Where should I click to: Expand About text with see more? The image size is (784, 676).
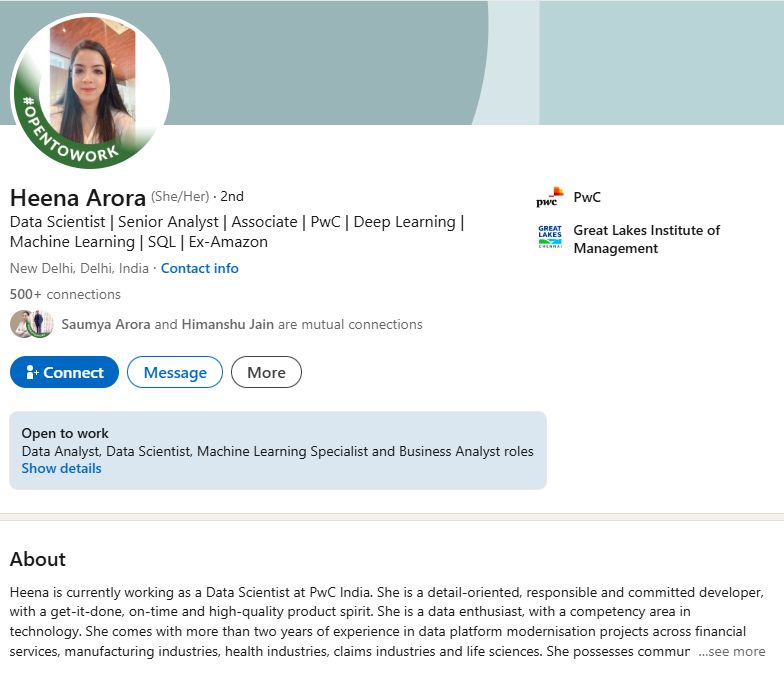click(732, 652)
